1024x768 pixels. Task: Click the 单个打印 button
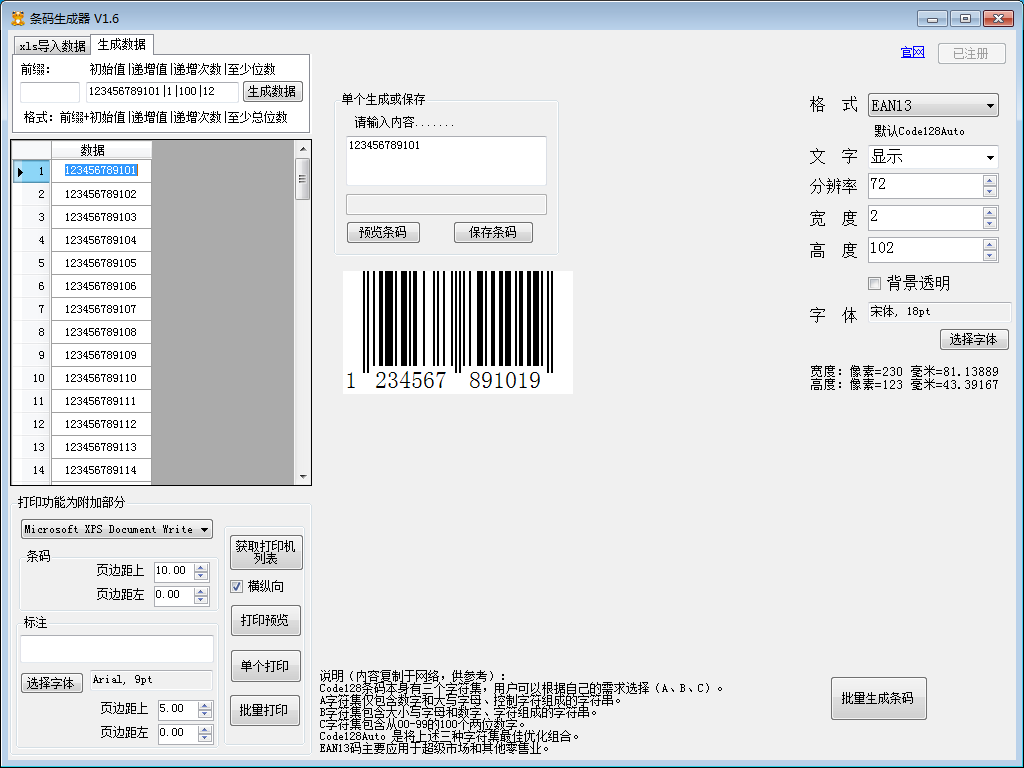coord(265,666)
